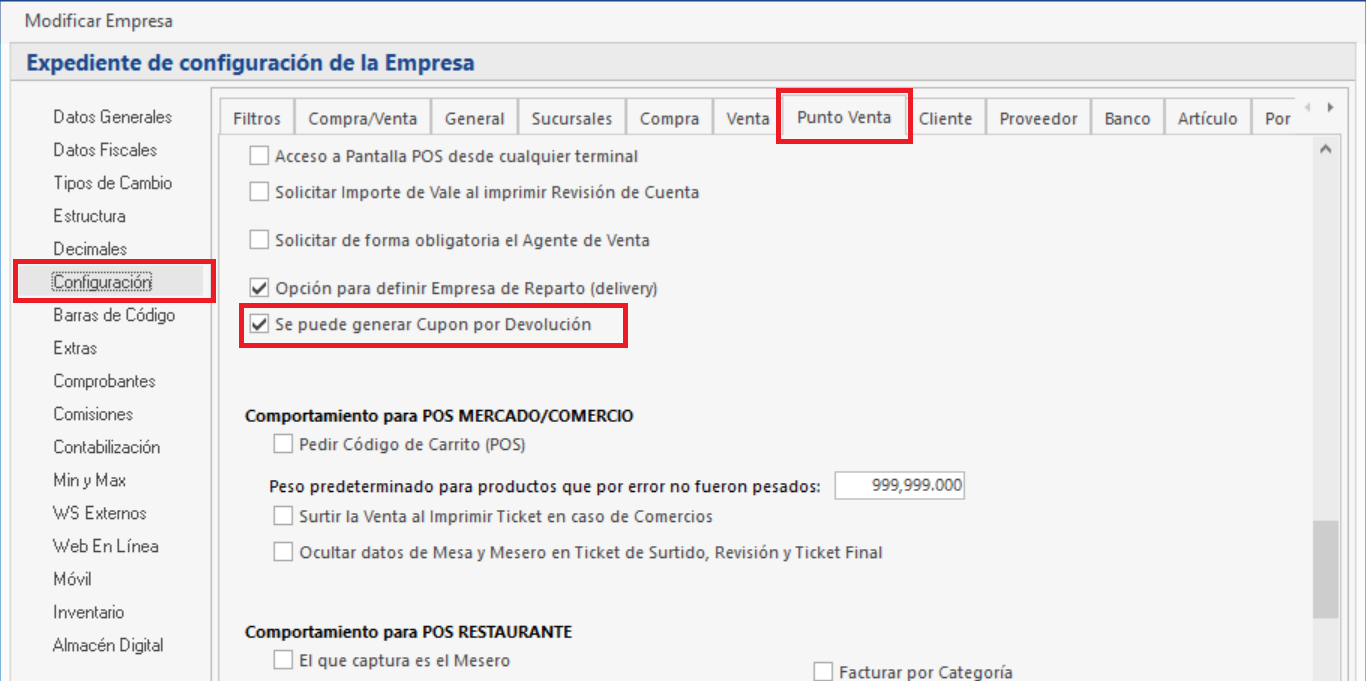The height and width of the screenshot is (681, 1366).
Task: Check Facturar por Categoría option
Action: coord(823,672)
